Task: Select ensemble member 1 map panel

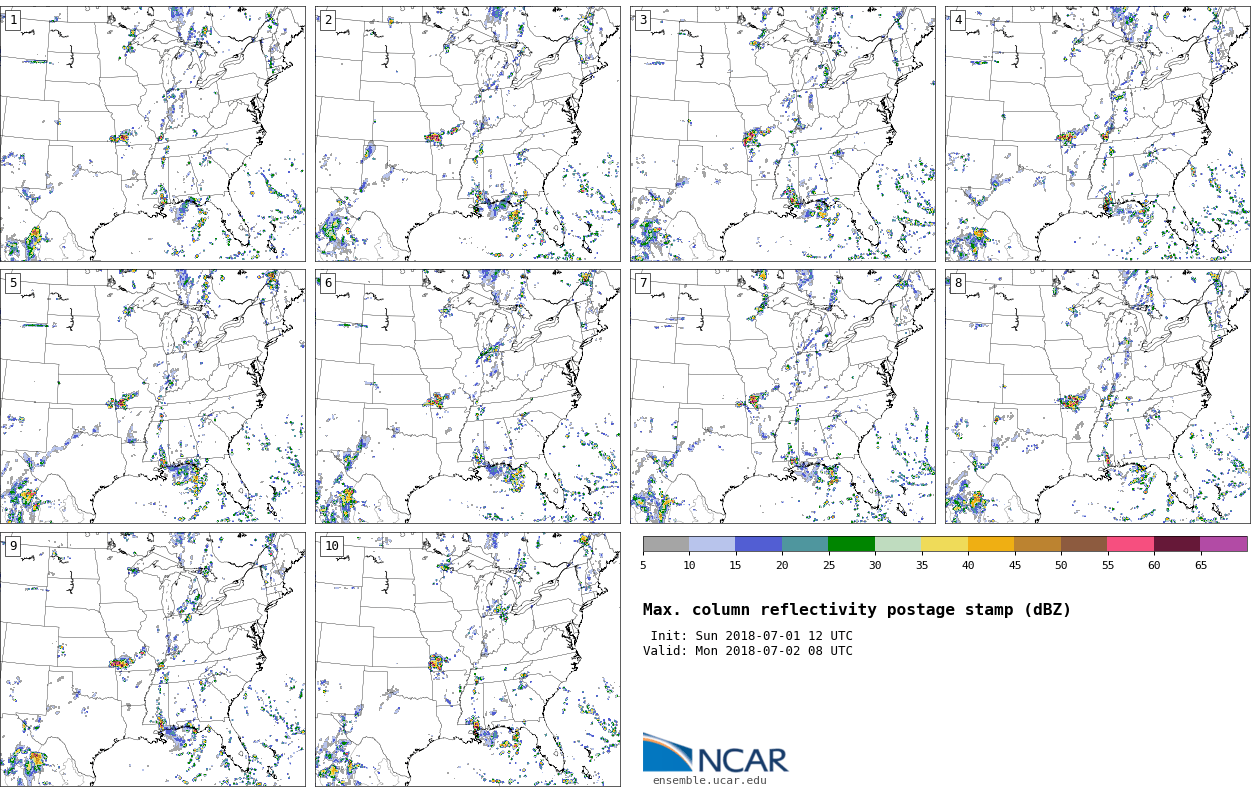Action: (x=152, y=134)
